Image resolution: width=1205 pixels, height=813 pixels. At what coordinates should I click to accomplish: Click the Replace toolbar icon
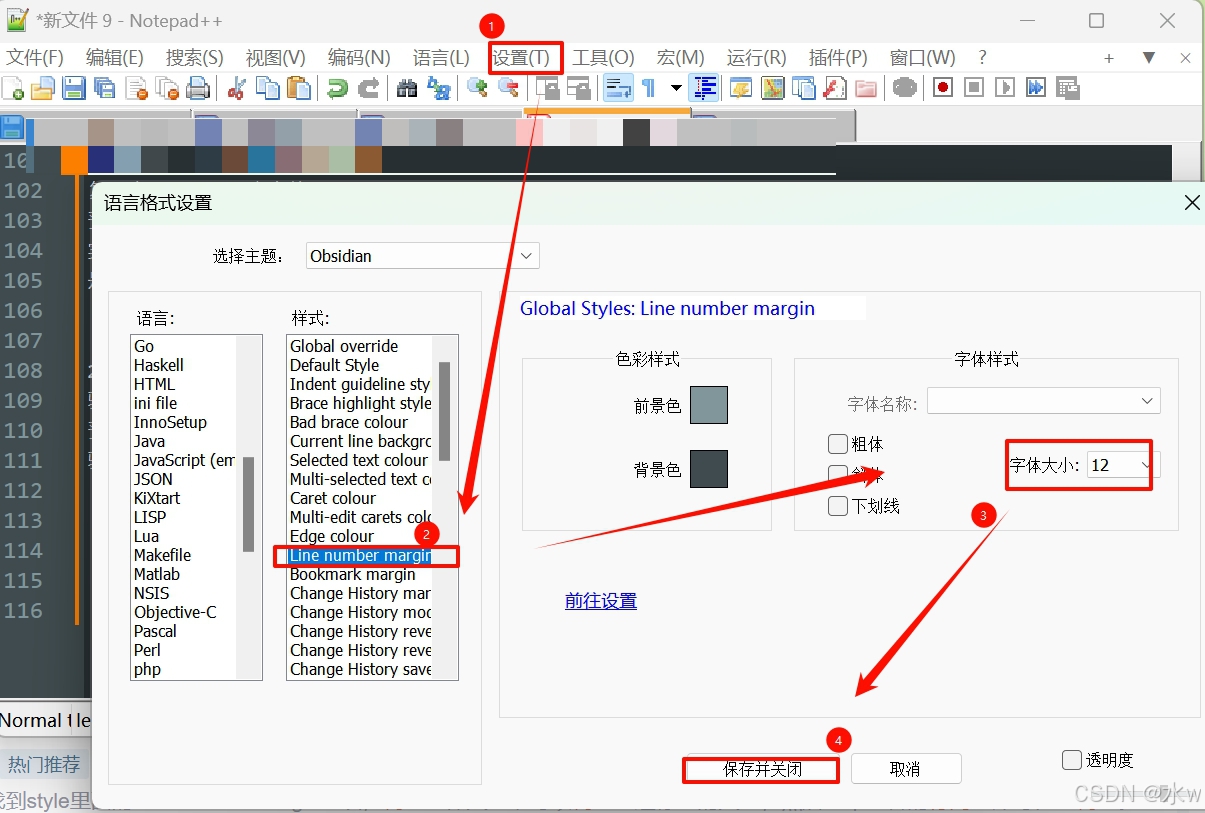(x=439, y=88)
